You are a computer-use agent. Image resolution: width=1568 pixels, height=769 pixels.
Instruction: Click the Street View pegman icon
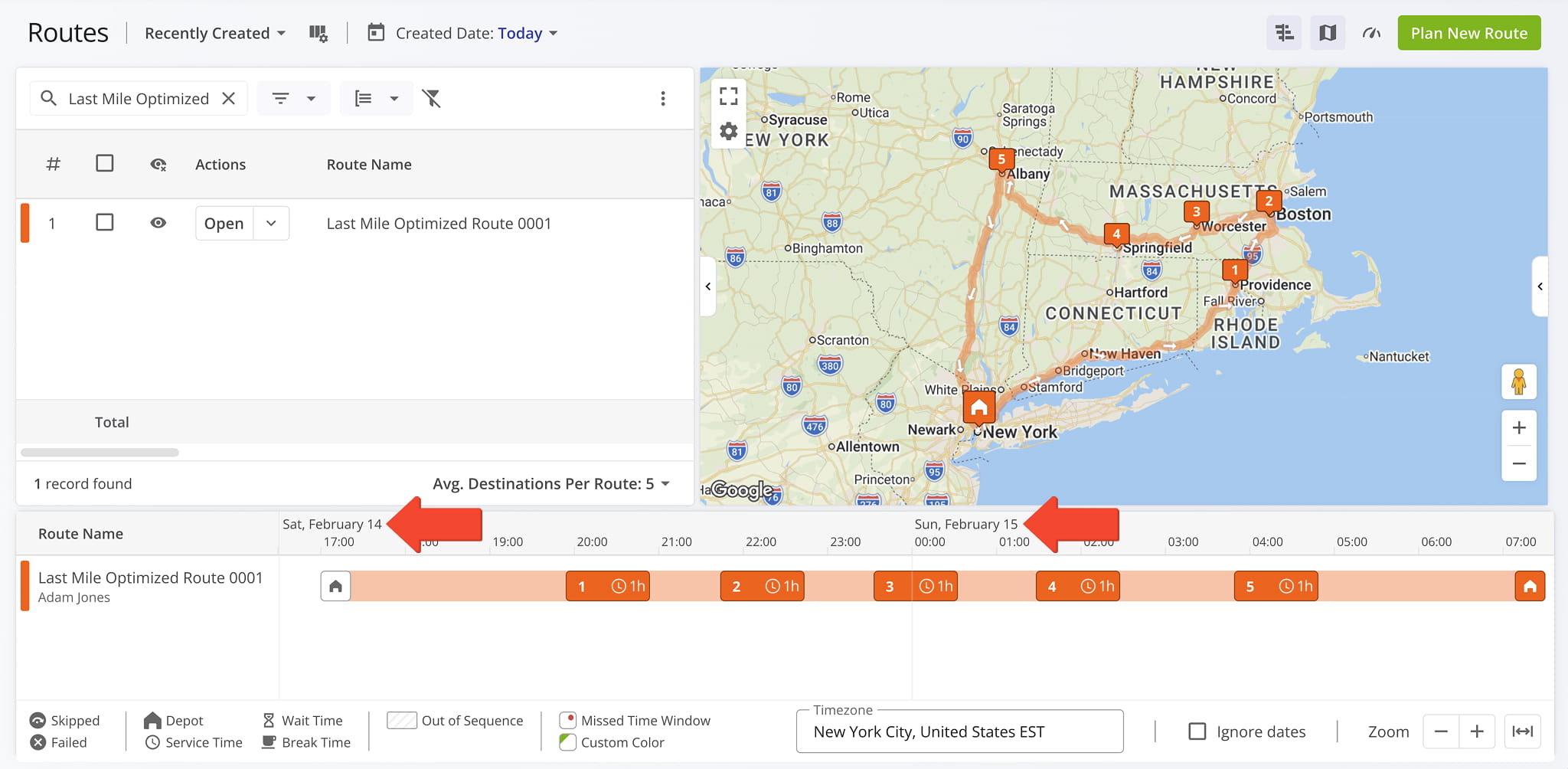point(1518,381)
